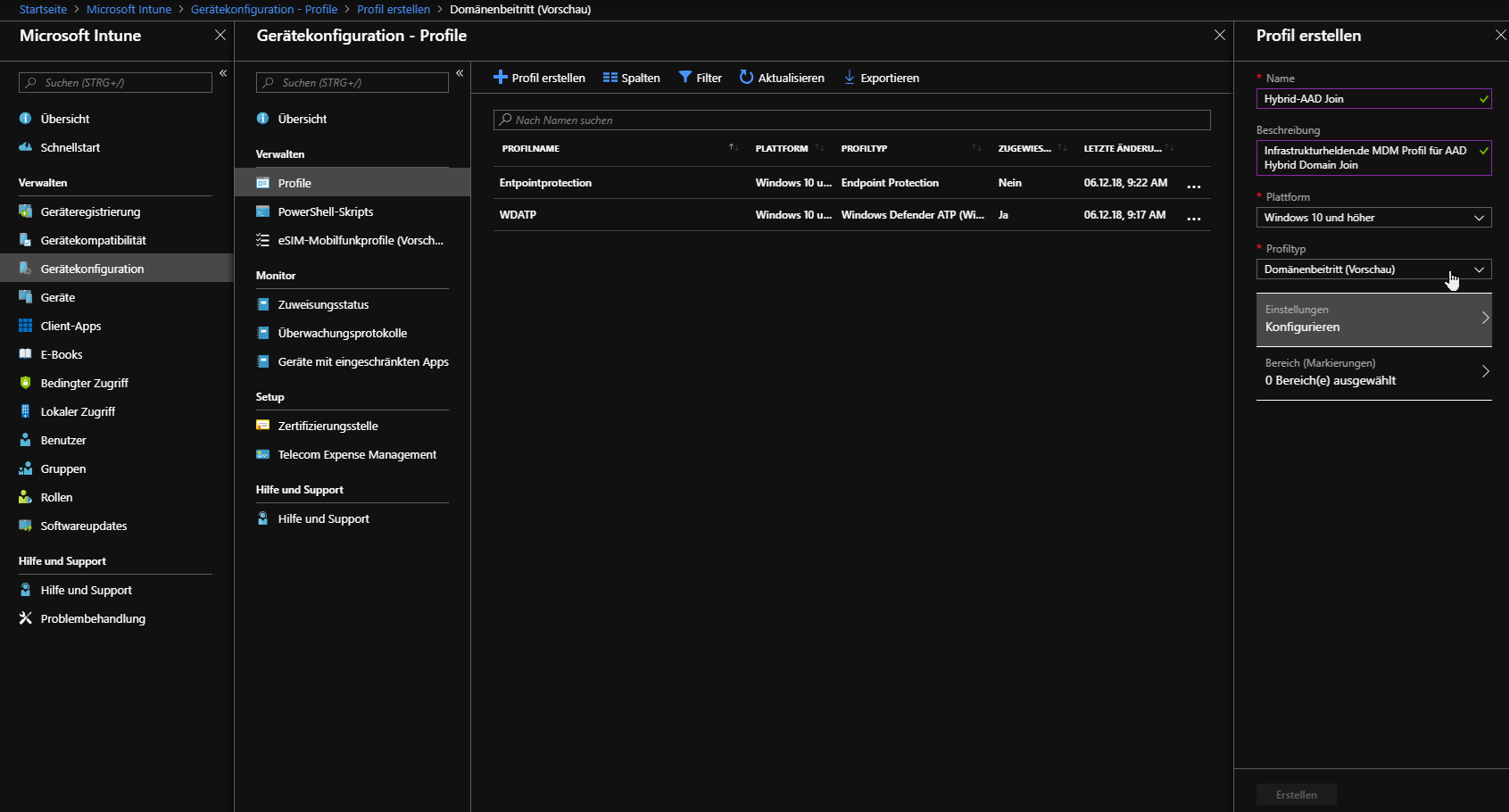Click Name field Hybrid-AAD Join
Viewport: 1509px width, 812px height.
click(1373, 99)
